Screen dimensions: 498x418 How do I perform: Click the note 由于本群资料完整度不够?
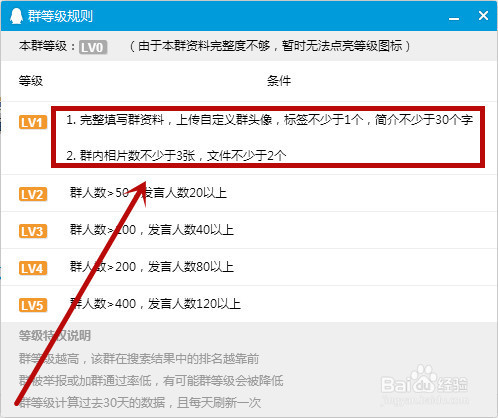270,46
